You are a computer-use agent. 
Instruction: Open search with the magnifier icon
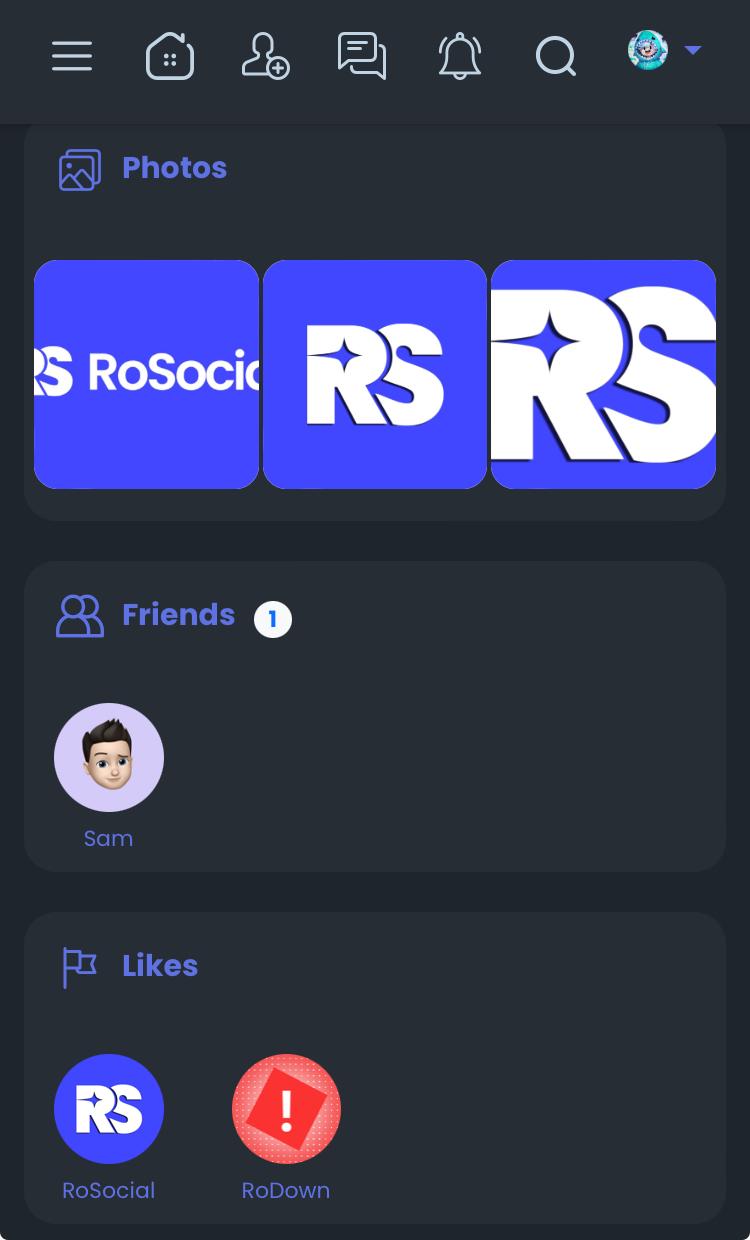(x=556, y=56)
